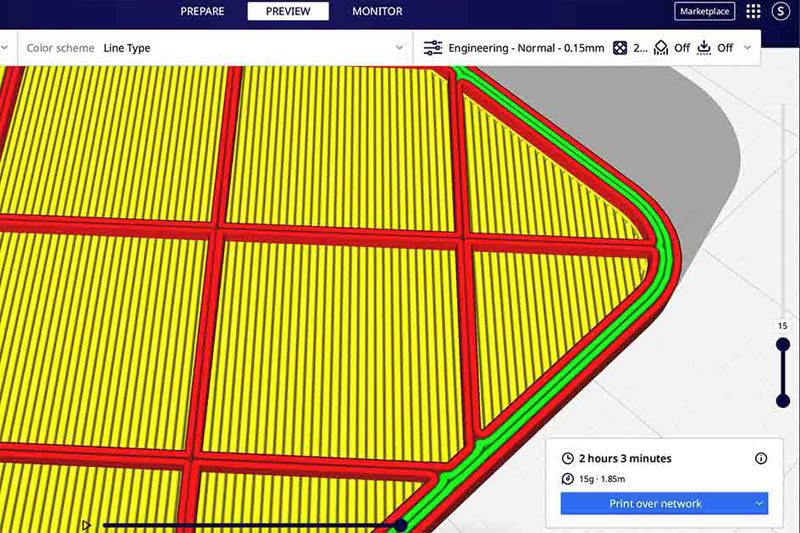Switch to the PREPARE stage tab
The image size is (800, 533).
[x=202, y=11]
